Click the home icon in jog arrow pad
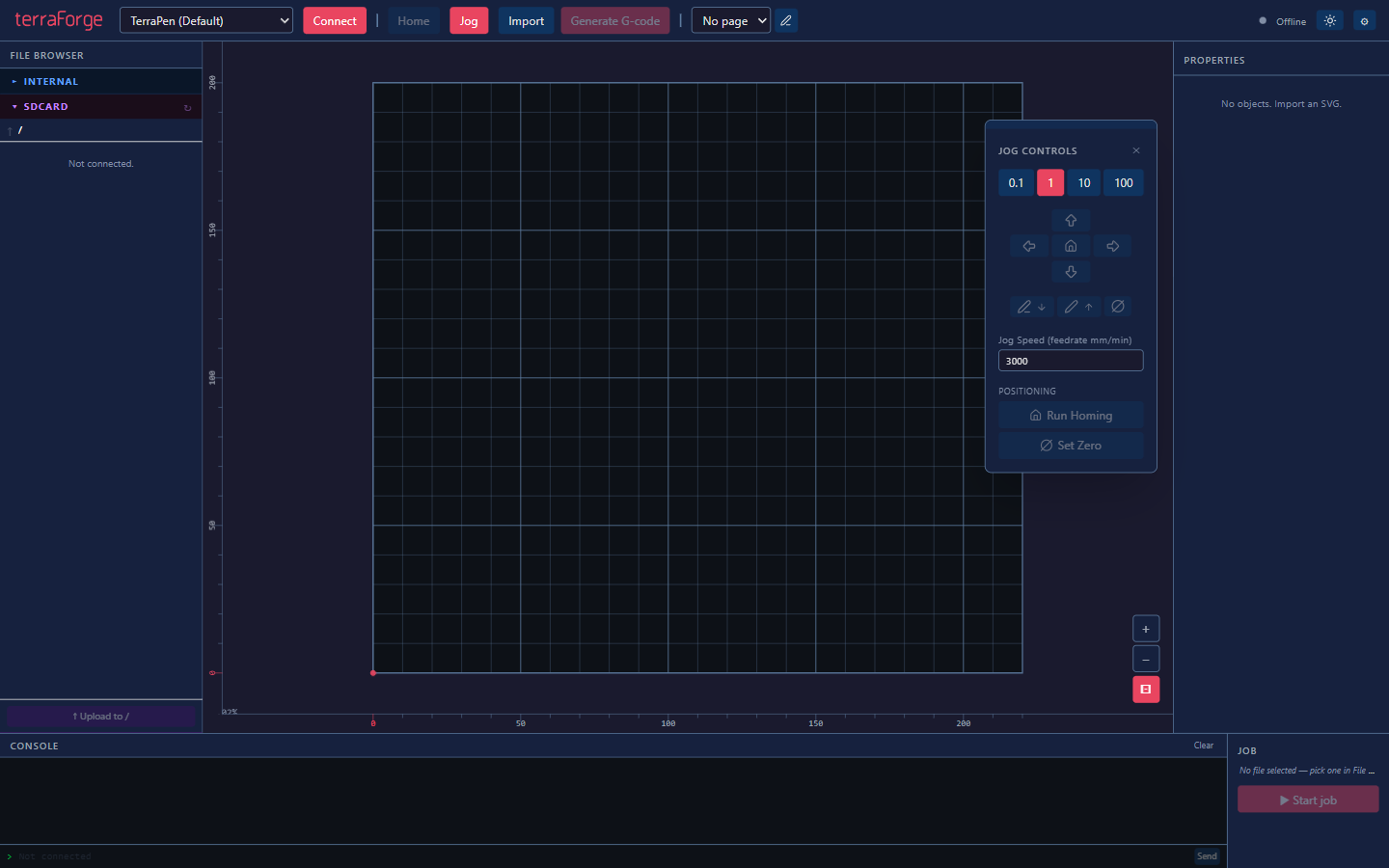 1071,246
